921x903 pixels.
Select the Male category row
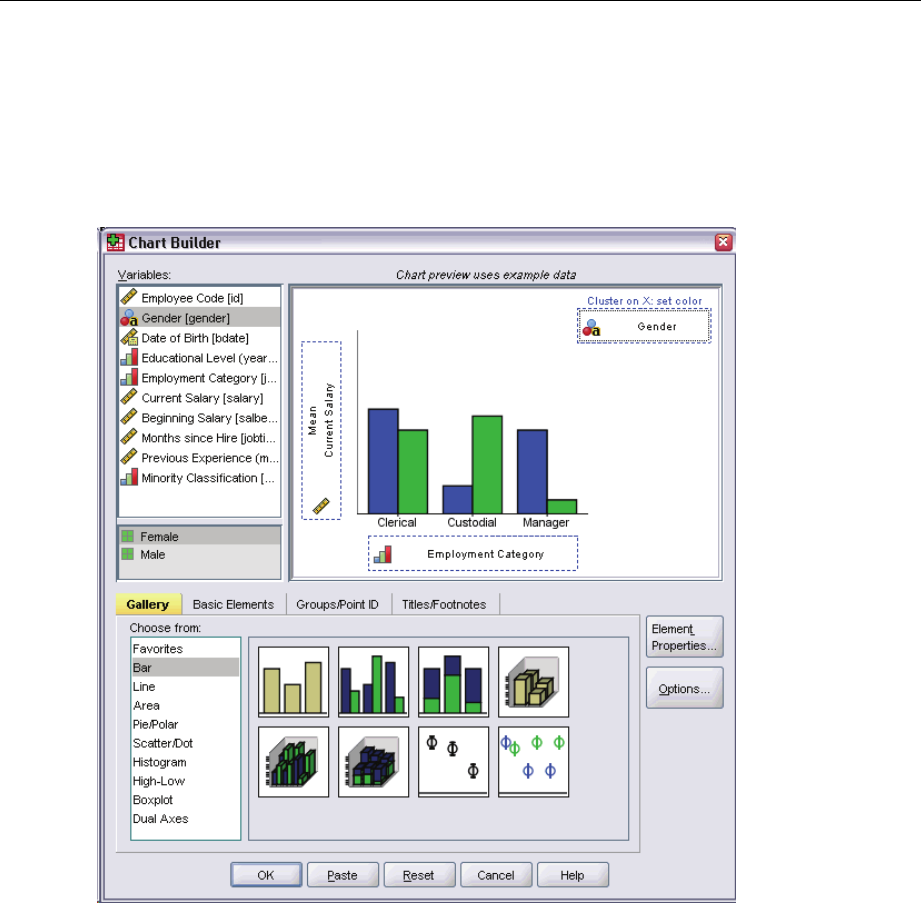click(x=200, y=554)
